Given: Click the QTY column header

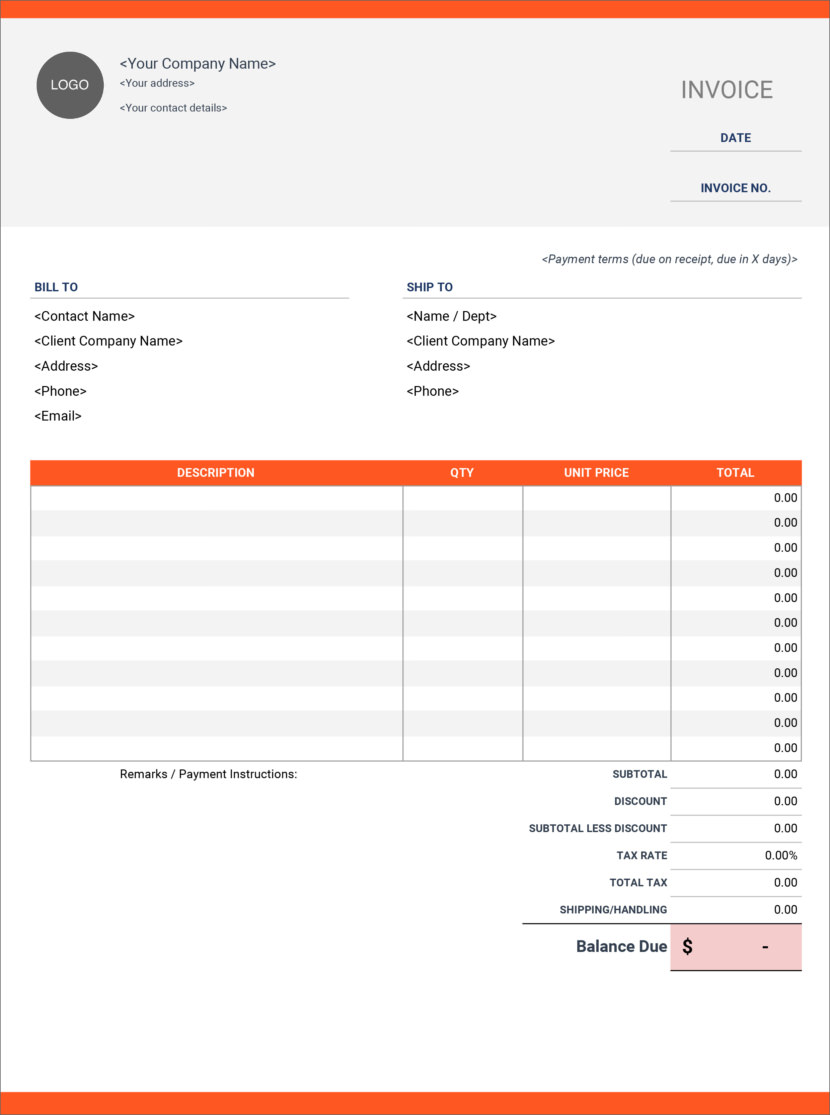Looking at the screenshot, I should [462, 473].
